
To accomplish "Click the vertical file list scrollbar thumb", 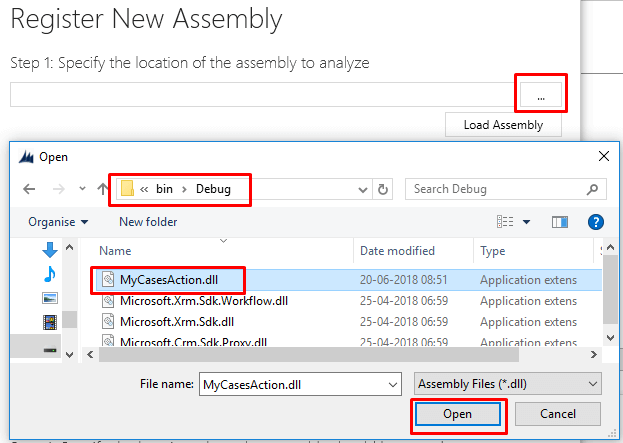I will click(x=610, y=289).
